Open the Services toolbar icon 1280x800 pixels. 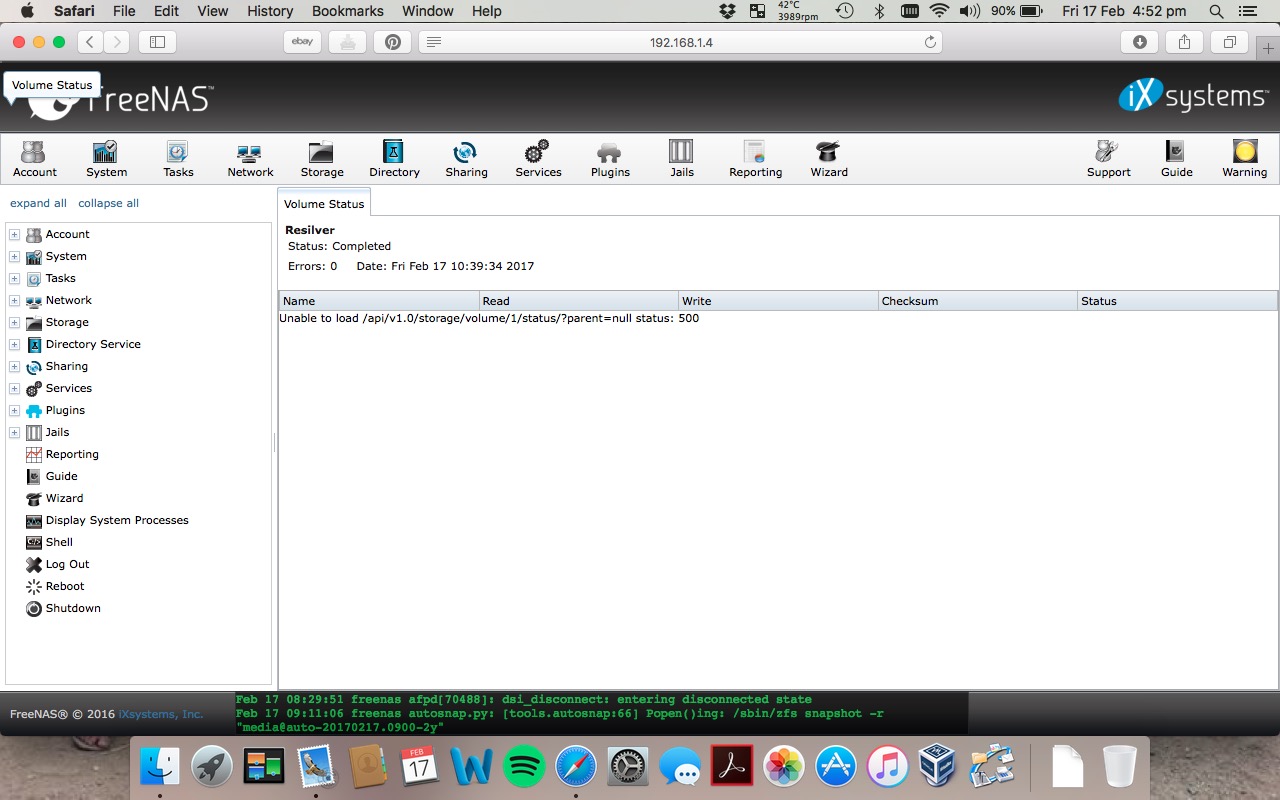point(538,159)
